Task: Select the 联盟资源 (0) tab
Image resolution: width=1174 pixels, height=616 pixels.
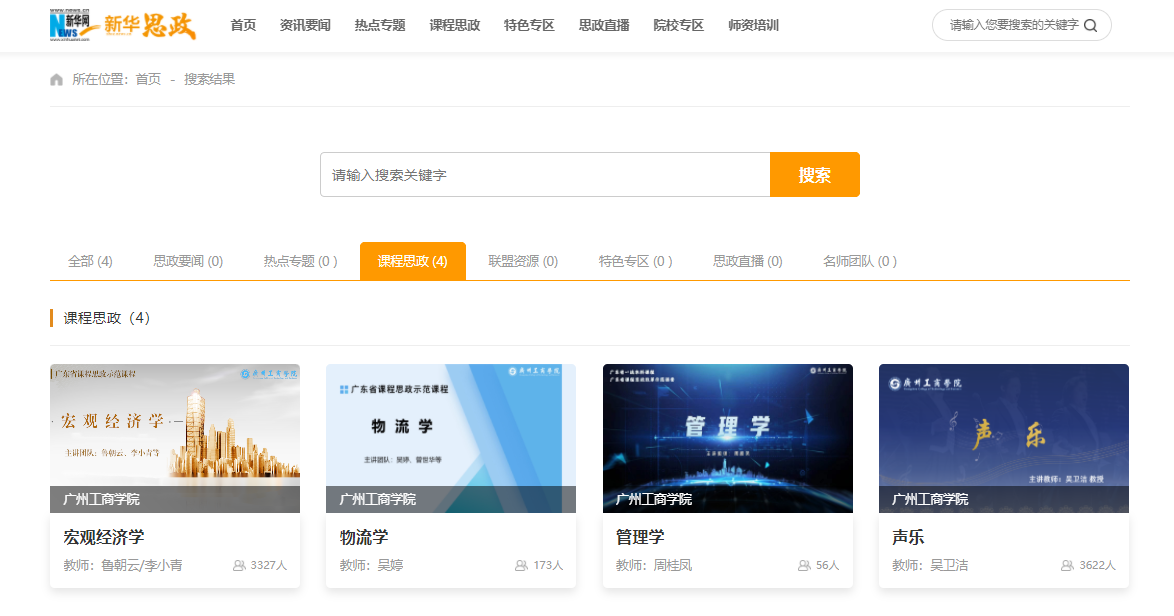Action: 522,261
